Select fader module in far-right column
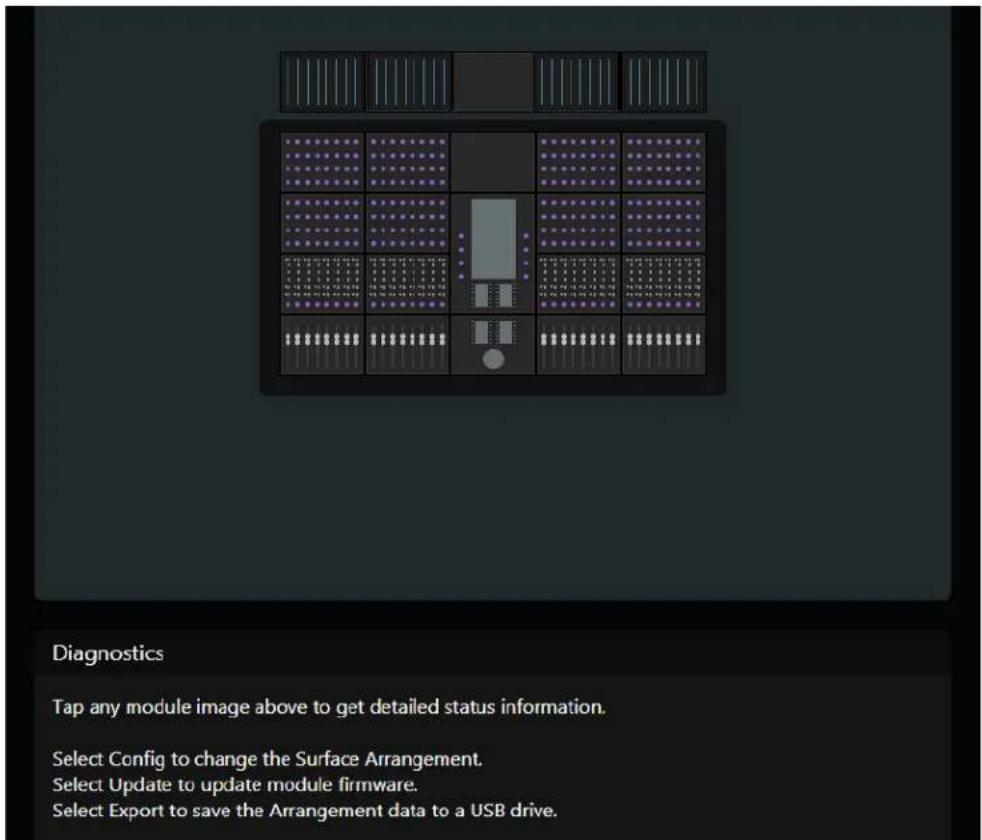Viewport: 982px width, 840px height. pyautogui.click(x=663, y=345)
